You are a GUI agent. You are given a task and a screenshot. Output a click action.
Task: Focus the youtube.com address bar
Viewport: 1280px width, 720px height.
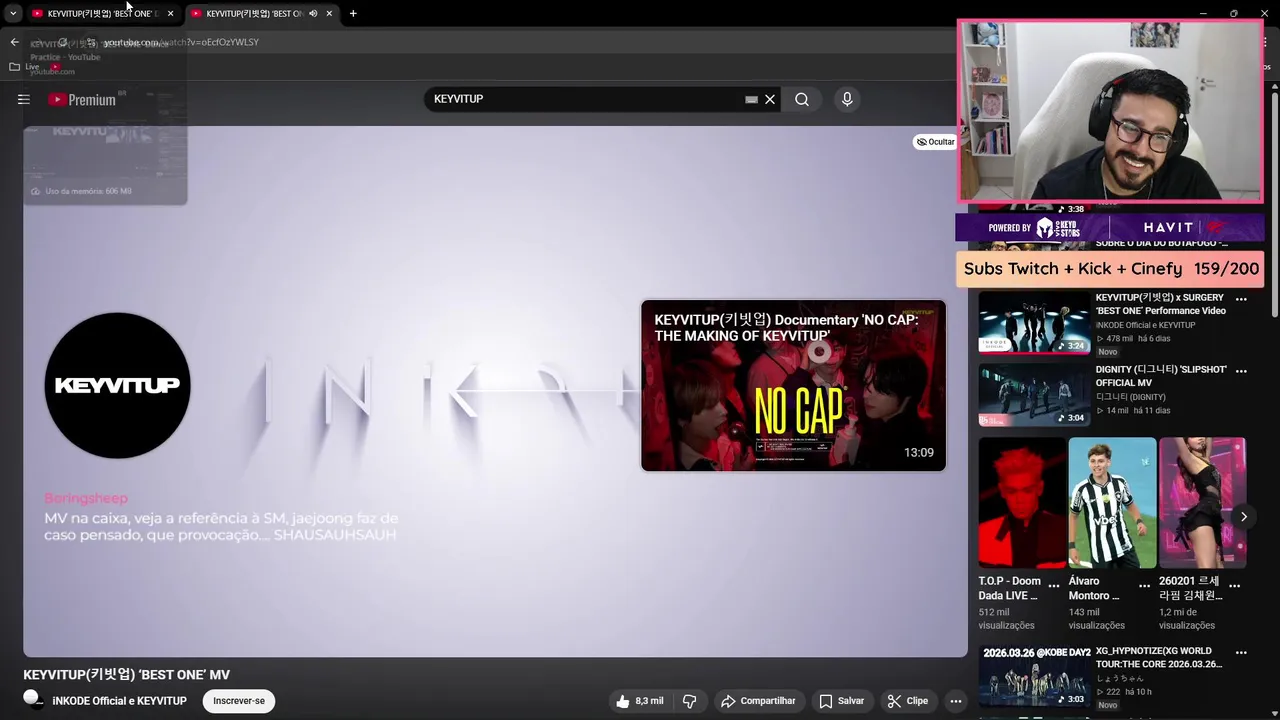click(x=180, y=42)
